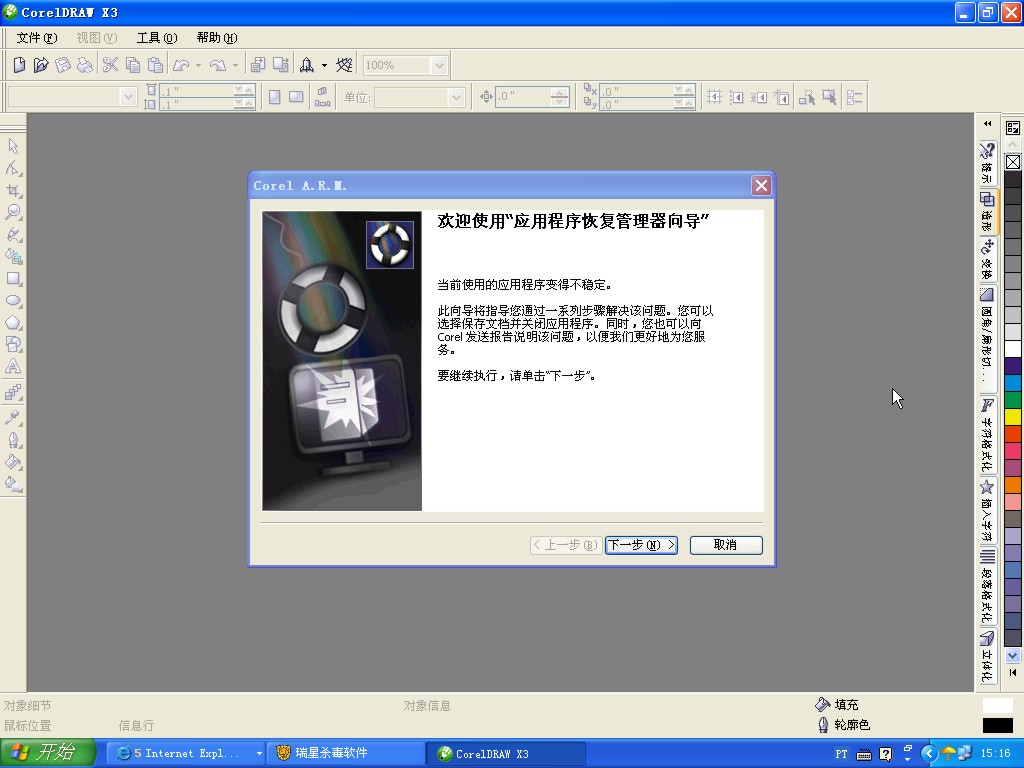Switch to 瑞星杀毒软件 taskbar item
The image size is (1024, 768).
click(x=346, y=754)
